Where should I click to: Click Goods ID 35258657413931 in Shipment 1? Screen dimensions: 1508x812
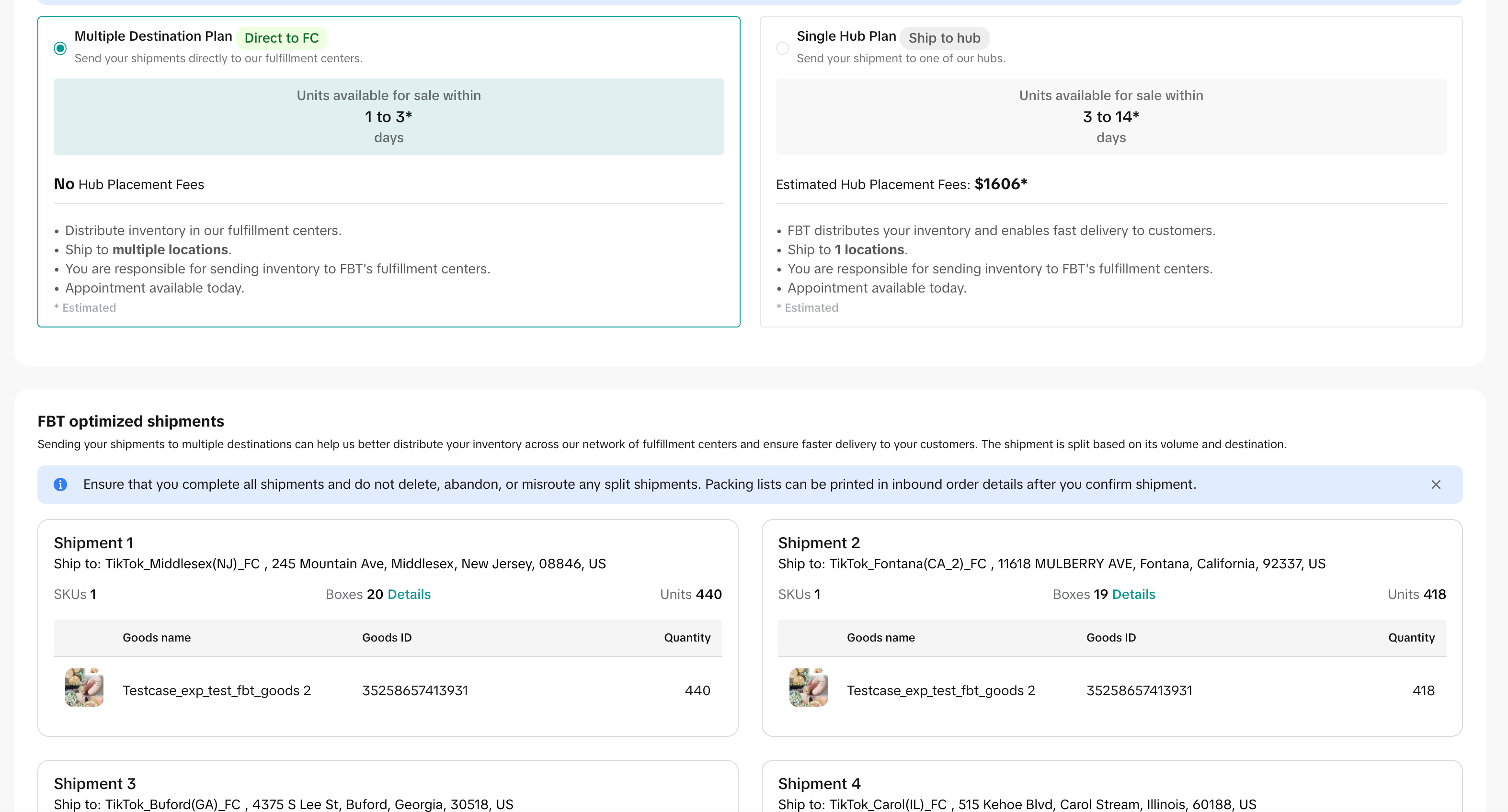(414, 691)
